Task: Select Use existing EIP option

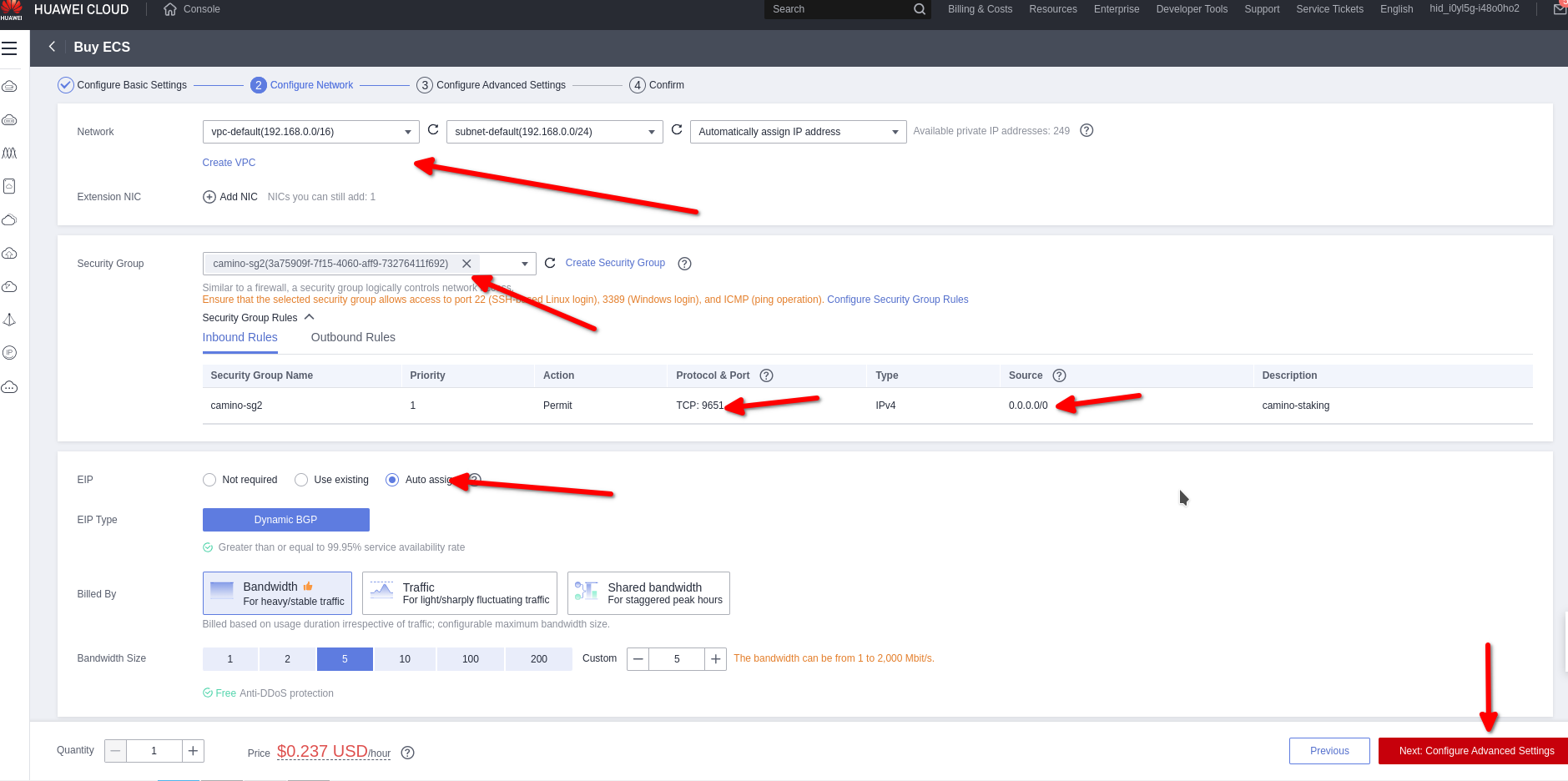Action: coord(301,480)
